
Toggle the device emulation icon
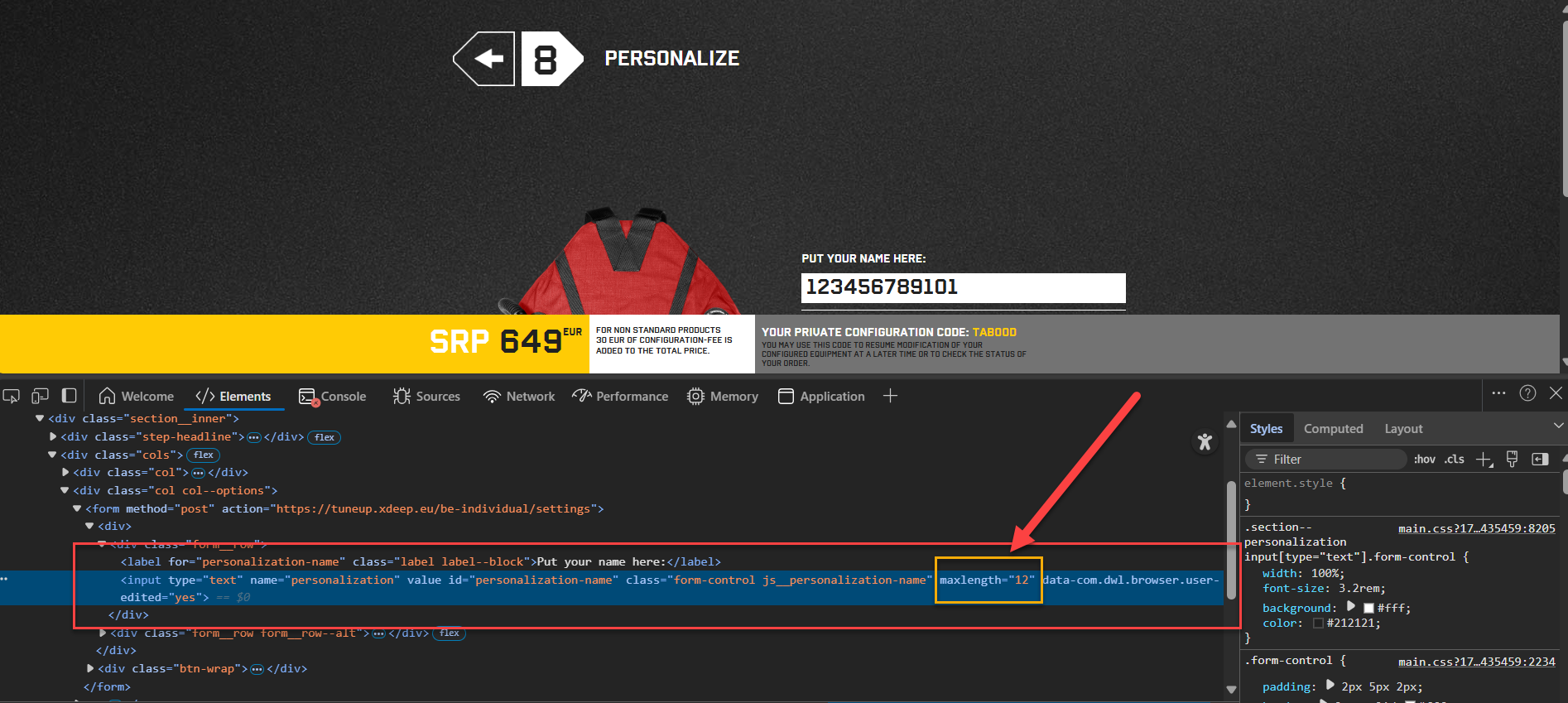pos(40,397)
